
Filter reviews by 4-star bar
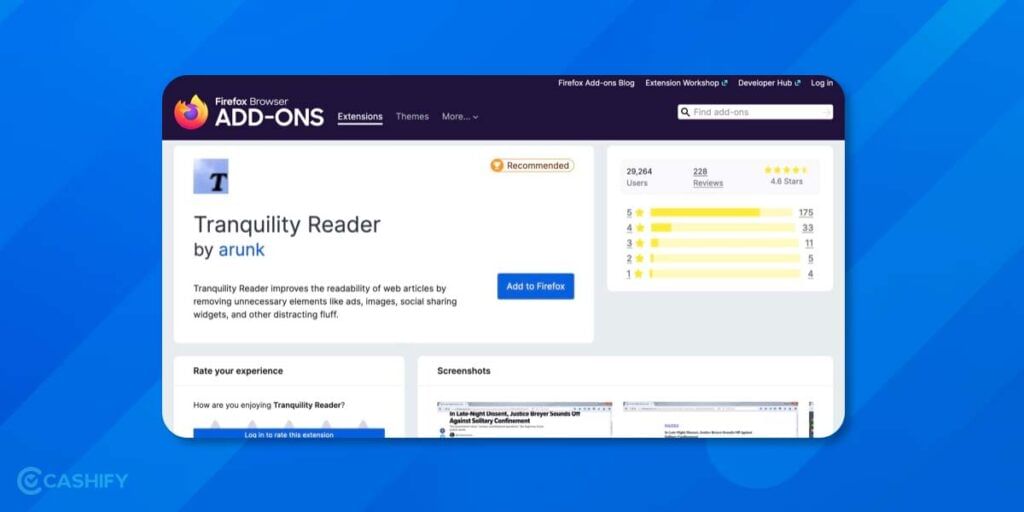tap(722, 228)
